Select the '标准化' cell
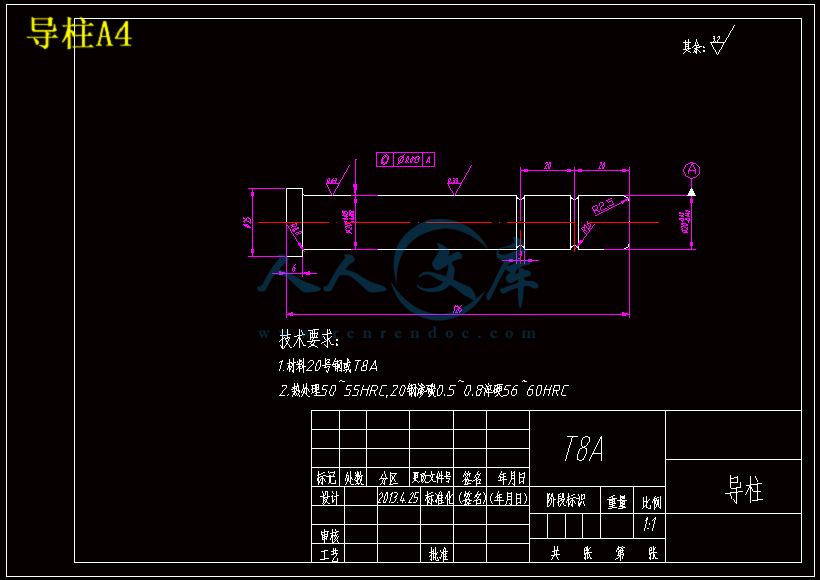The width and height of the screenshot is (820, 580). click(x=437, y=498)
